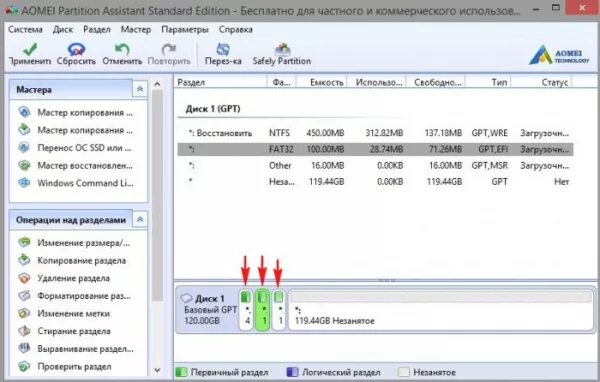Screen dimensions: 600x382
Task: Click the sidebar vertical scrollbar thumb
Action: [x=157, y=195]
